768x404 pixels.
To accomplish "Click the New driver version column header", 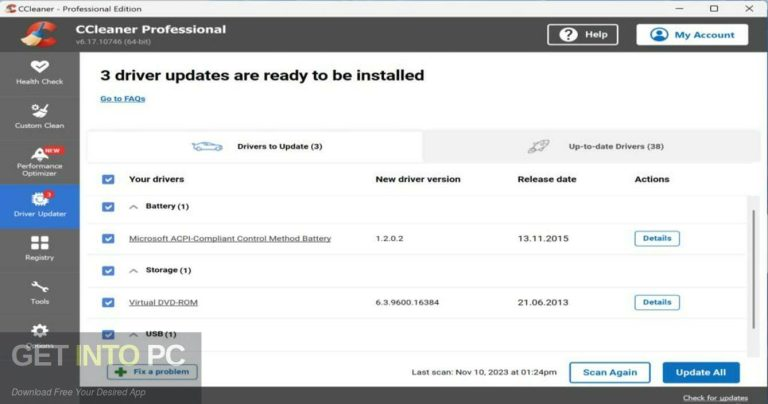I will coord(418,179).
